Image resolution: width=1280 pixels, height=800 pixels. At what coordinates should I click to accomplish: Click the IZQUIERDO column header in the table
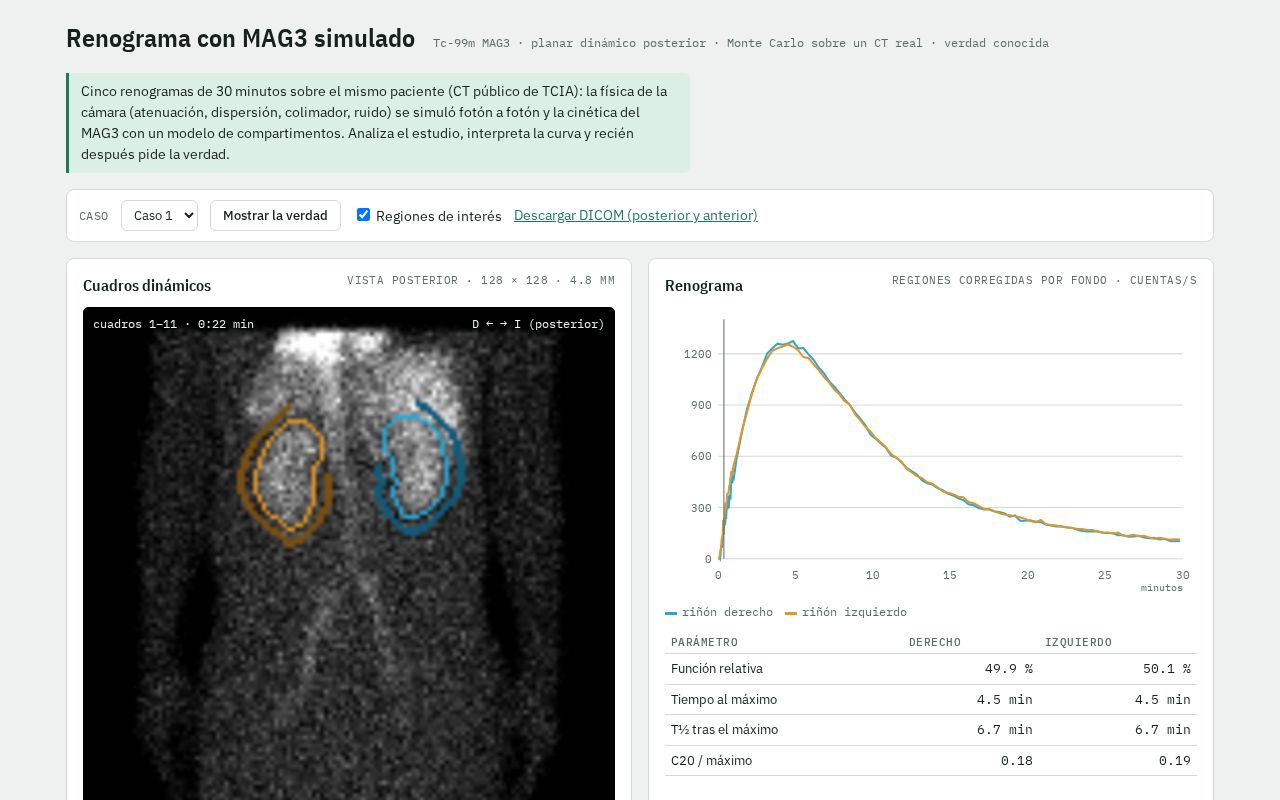pyautogui.click(x=1079, y=642)
